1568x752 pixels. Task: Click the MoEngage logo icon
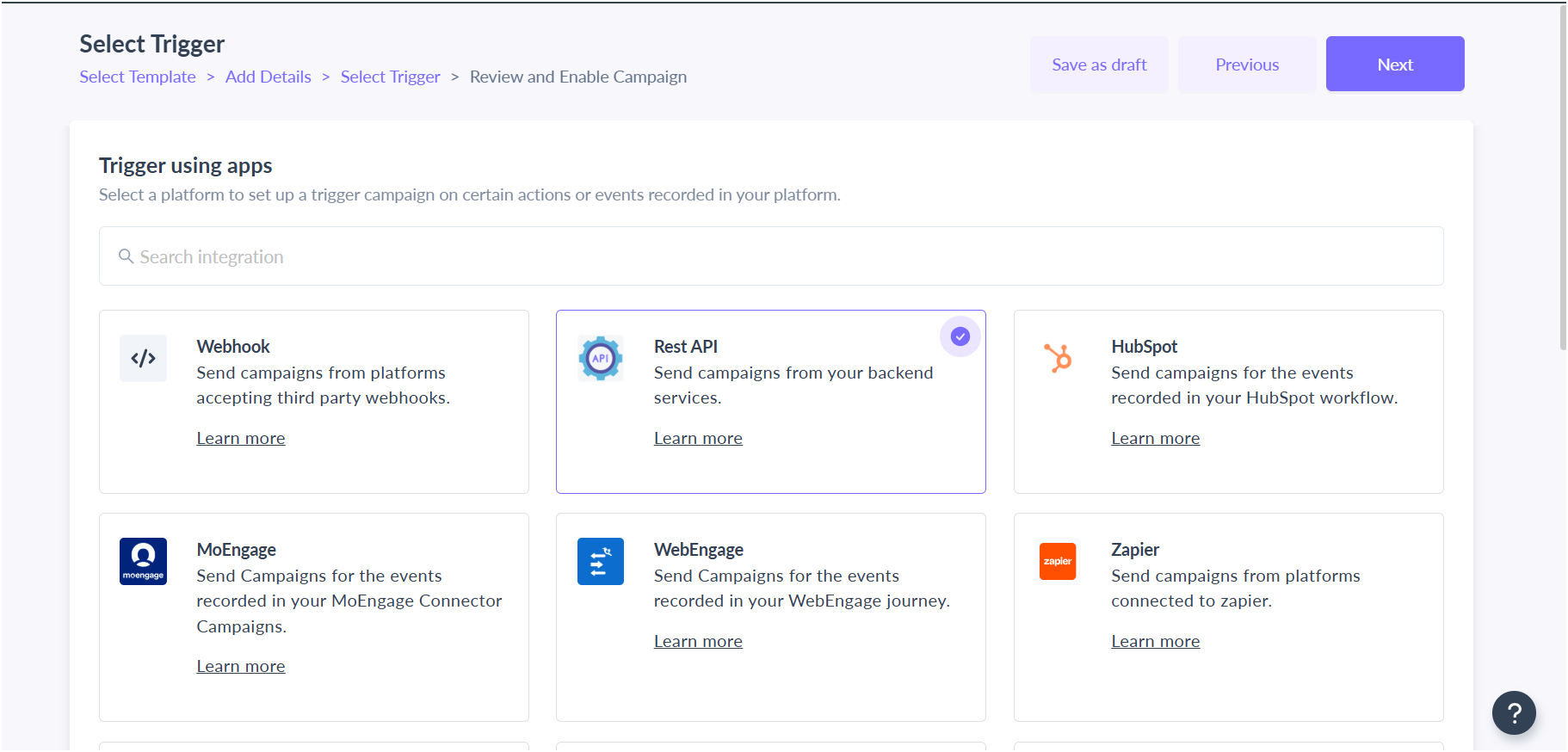(x=143, y=561)
